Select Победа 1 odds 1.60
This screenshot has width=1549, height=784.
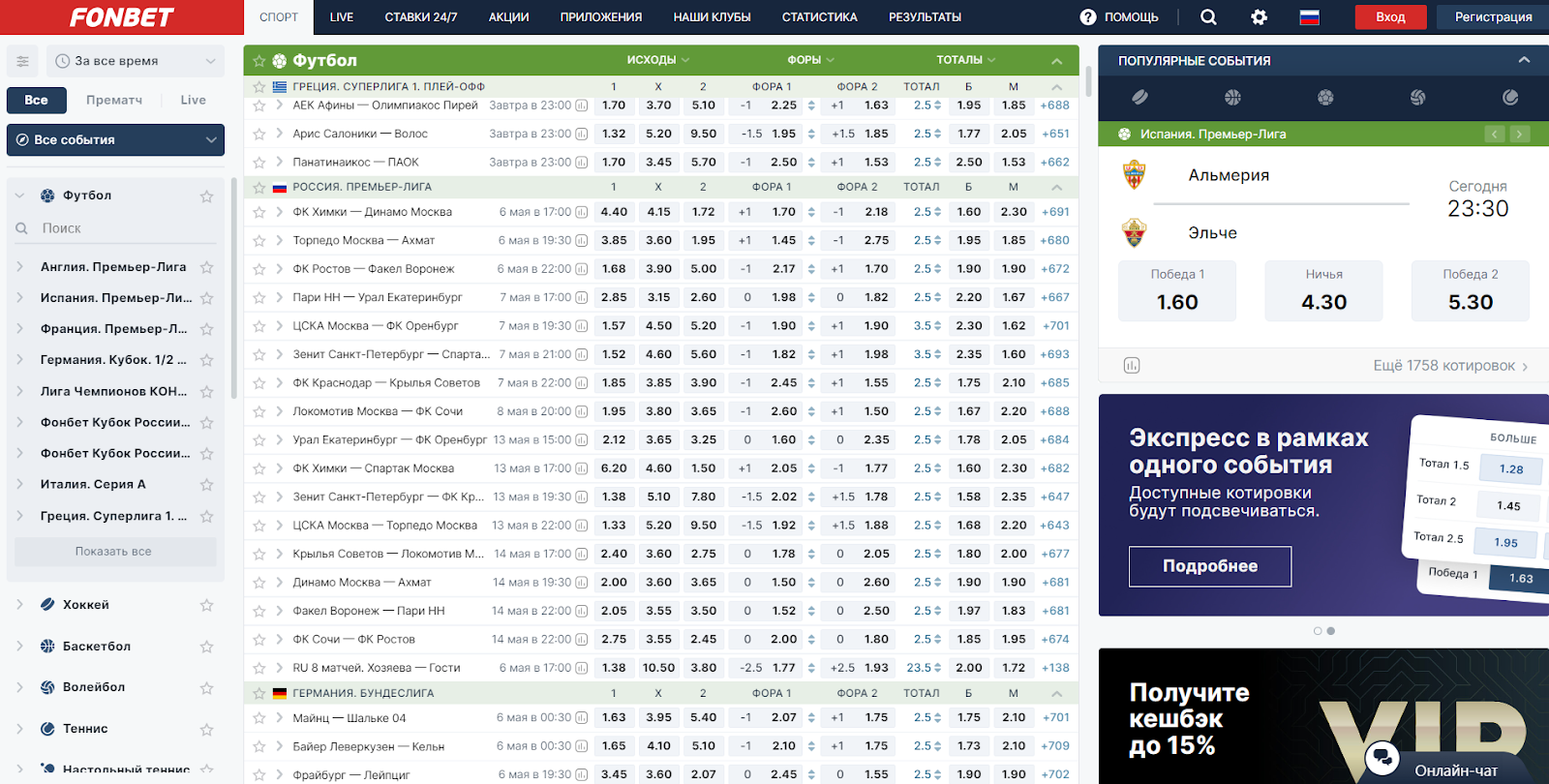click(1177, 290)
